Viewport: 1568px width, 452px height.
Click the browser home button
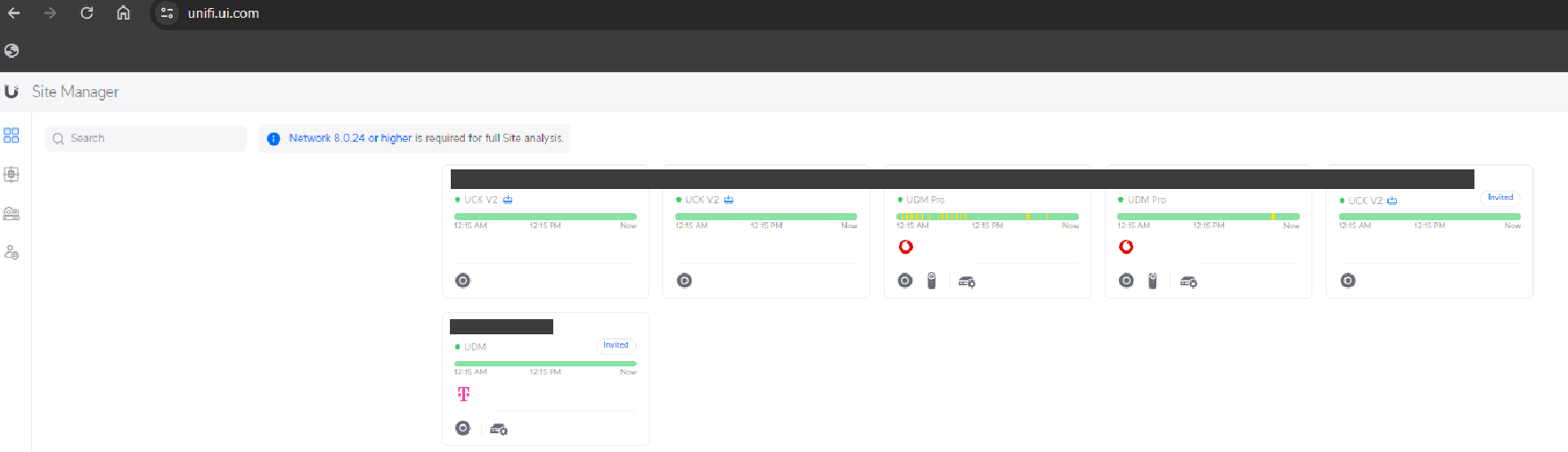click(123, 12)
